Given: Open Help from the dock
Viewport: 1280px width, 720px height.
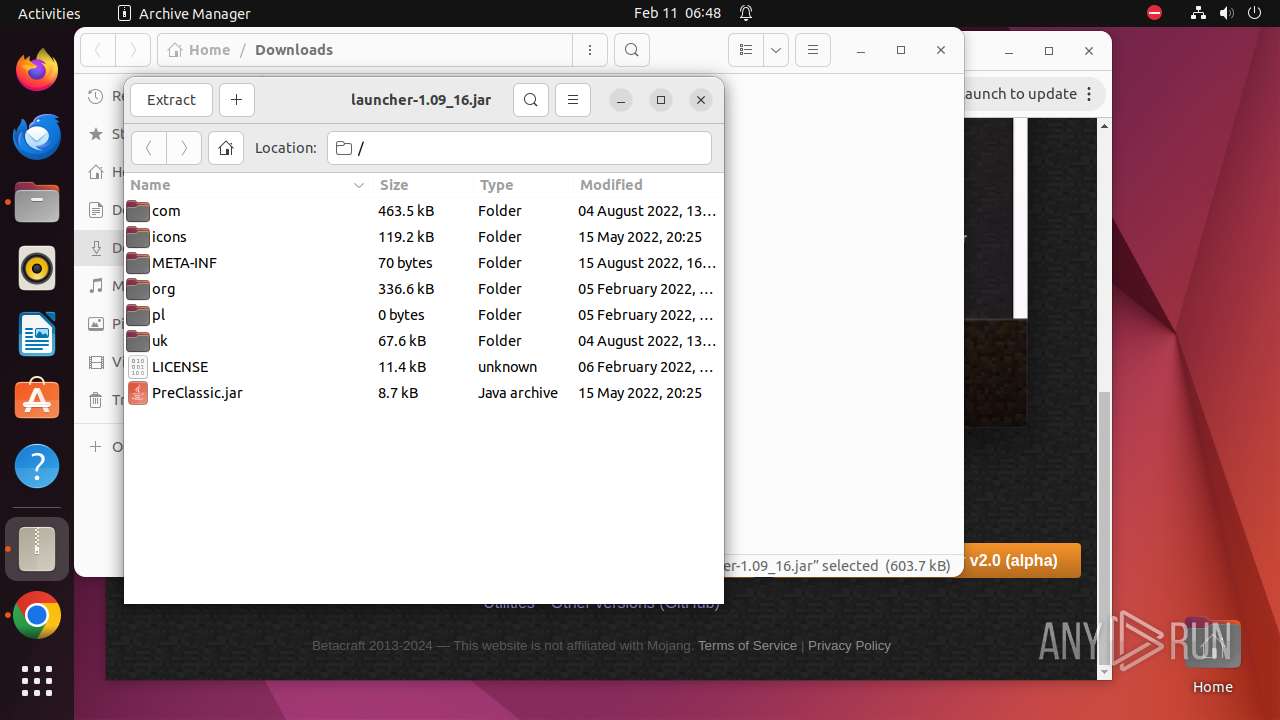Looking at the screenshot, I should point(37,467).
